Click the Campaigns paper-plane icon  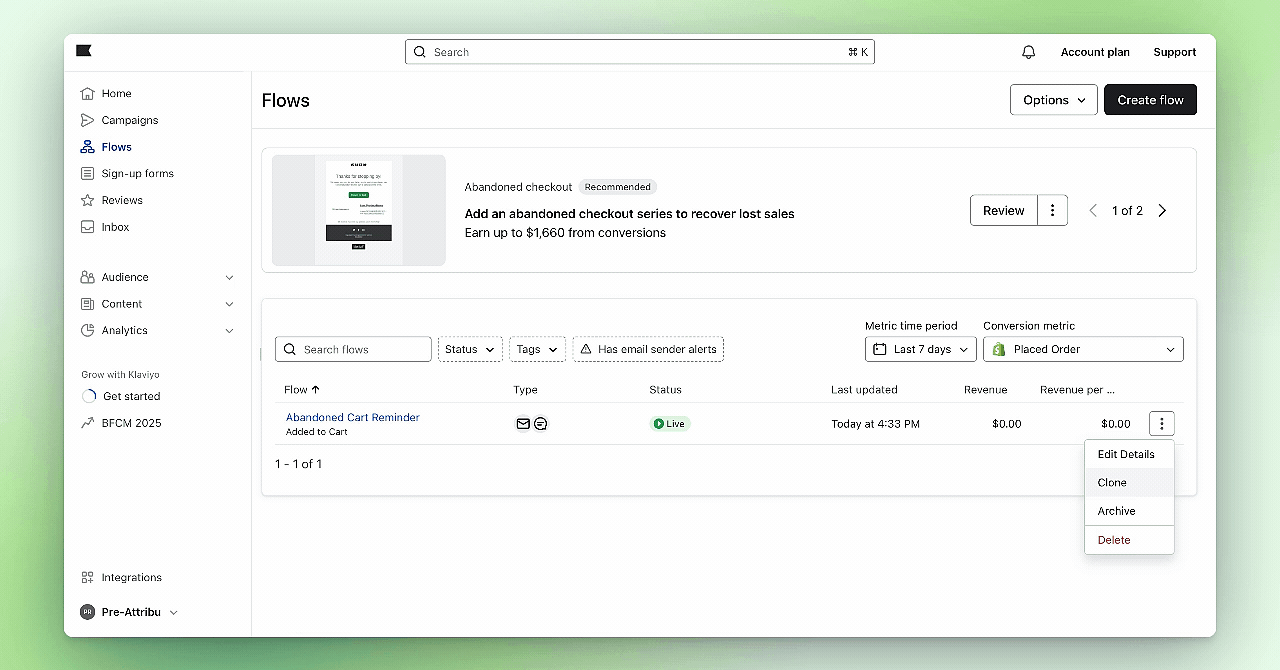[x=88, y=120]
